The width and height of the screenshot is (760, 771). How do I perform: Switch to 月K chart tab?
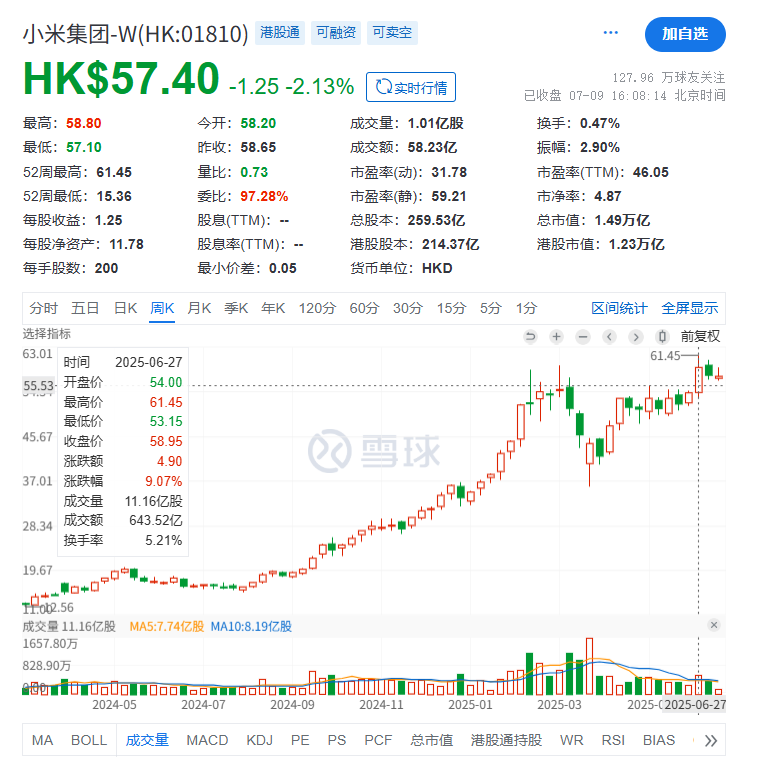[199, 308]
